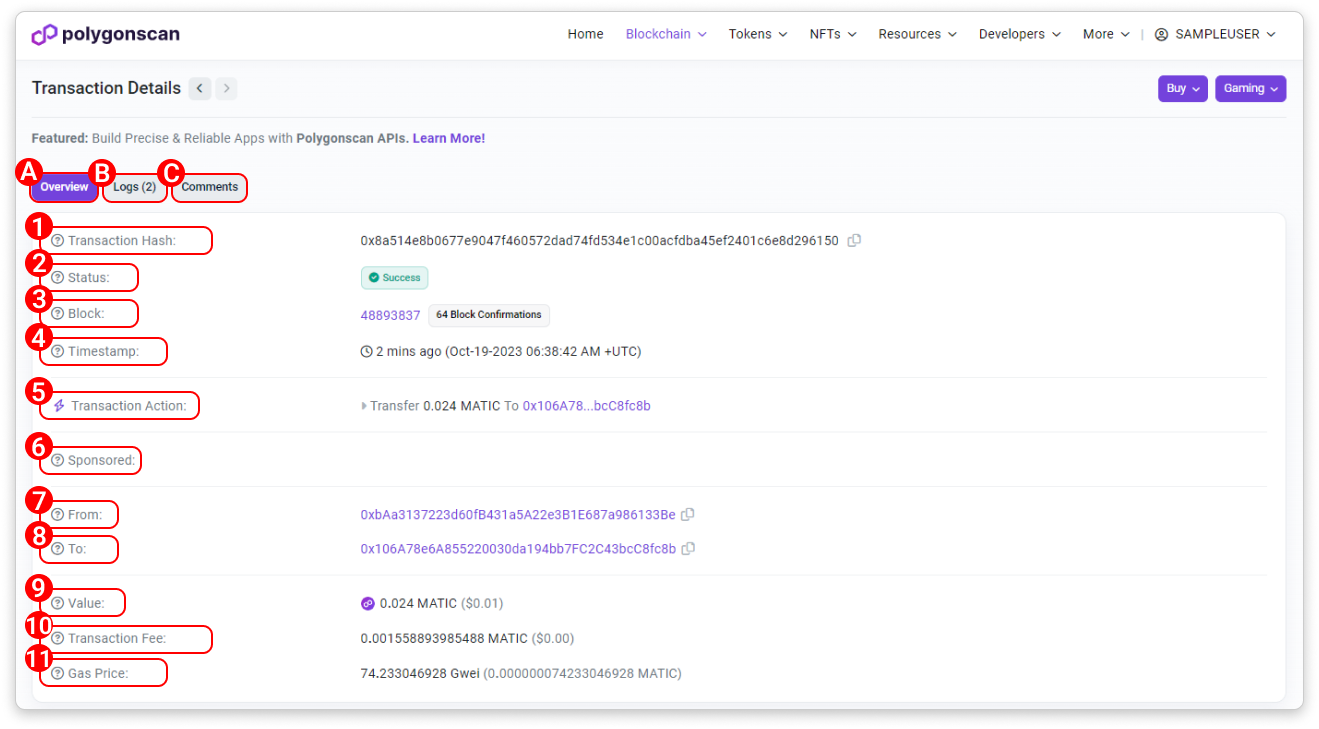Click help icon beside Timestamp label
The image size is (1319, 729).
point(57,352)
